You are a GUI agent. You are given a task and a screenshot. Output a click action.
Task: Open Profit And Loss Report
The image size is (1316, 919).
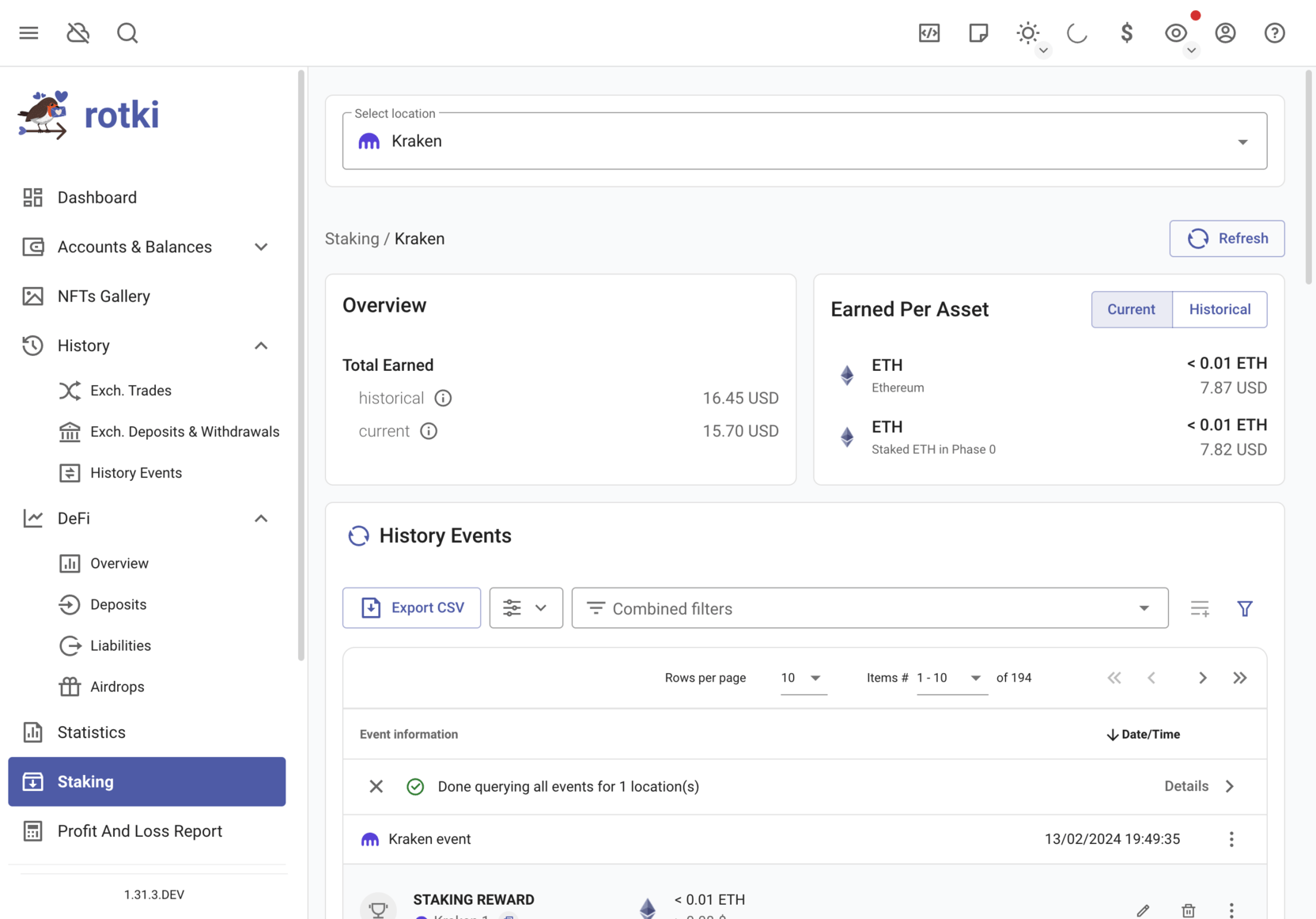[147, 831]
